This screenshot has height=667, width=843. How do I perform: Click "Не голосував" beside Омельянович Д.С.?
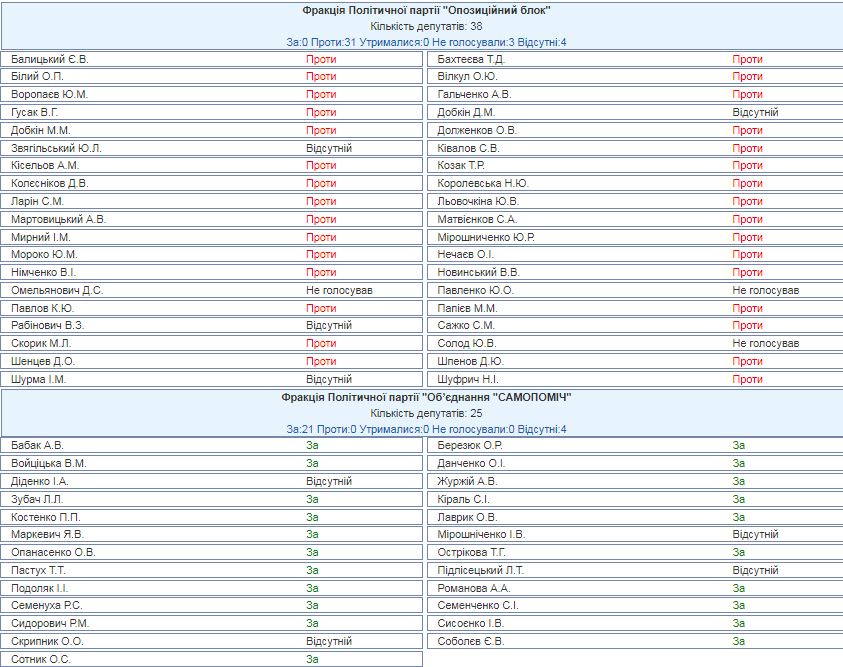pos(339,290)
